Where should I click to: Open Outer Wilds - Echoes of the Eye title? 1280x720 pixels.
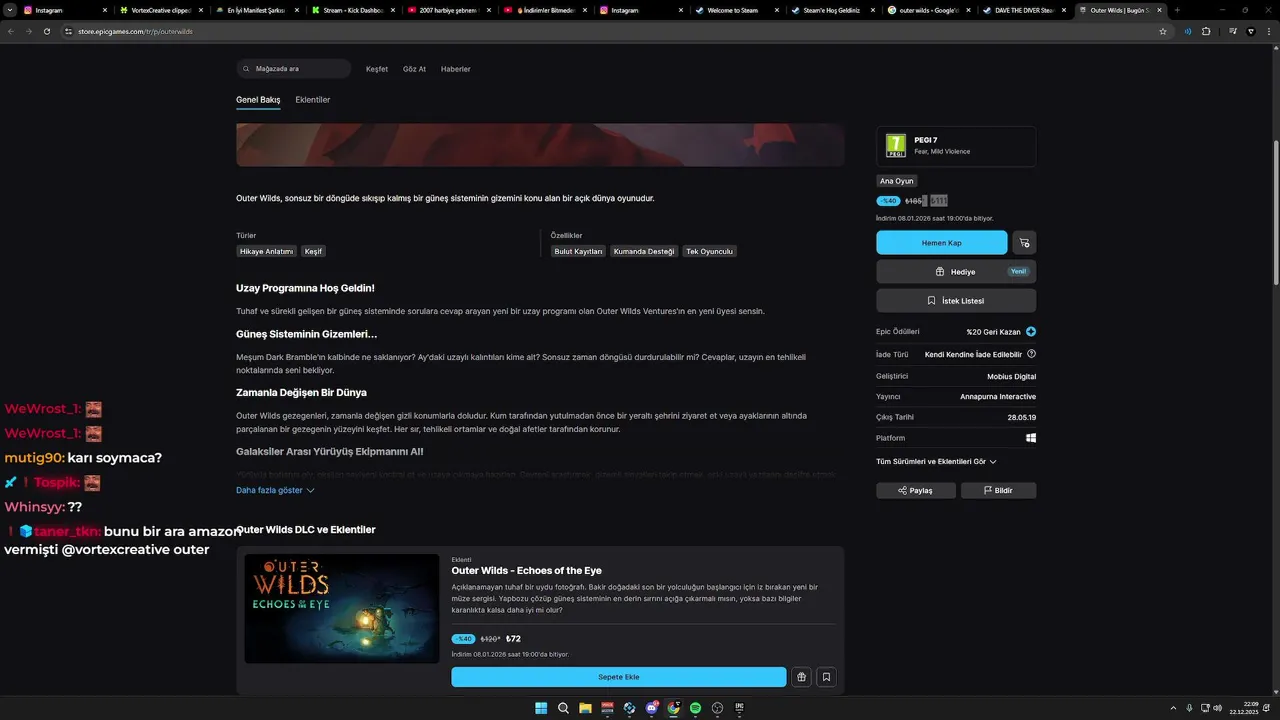(x=527, y=571)
